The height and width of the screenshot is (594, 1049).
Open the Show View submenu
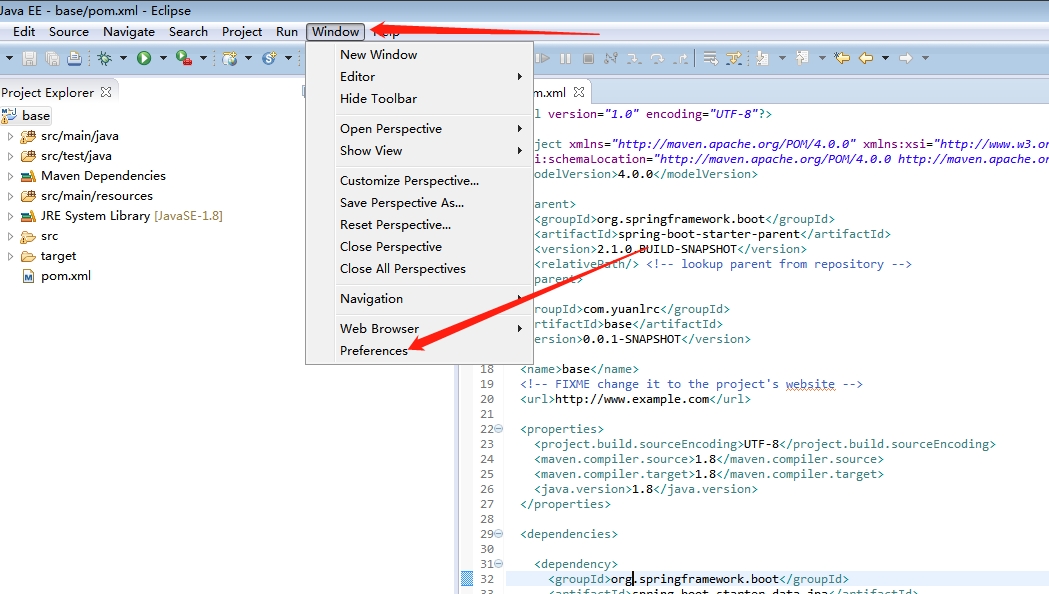(419, 151)
